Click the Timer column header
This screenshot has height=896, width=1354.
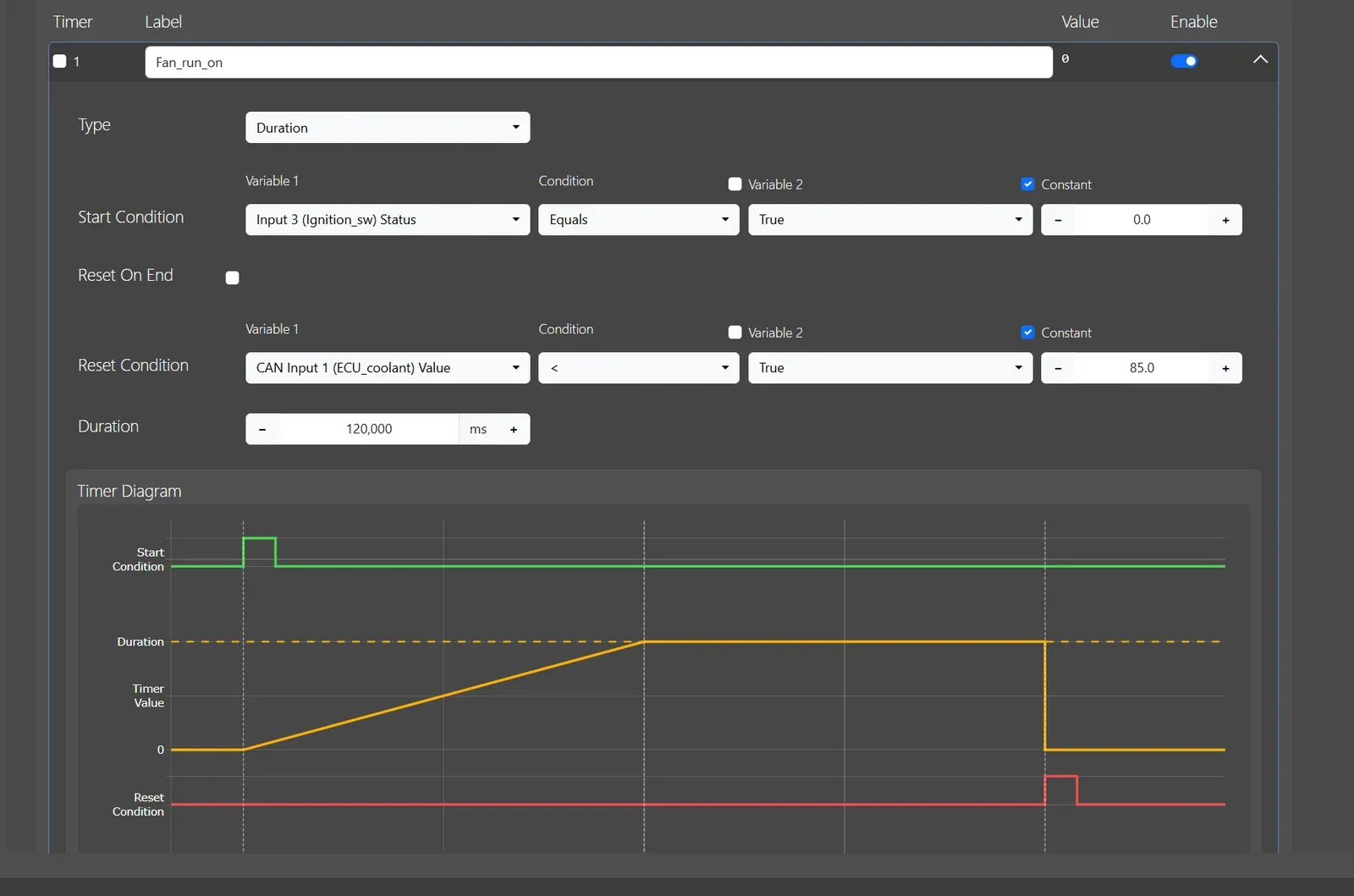click(x=73, y=22)
